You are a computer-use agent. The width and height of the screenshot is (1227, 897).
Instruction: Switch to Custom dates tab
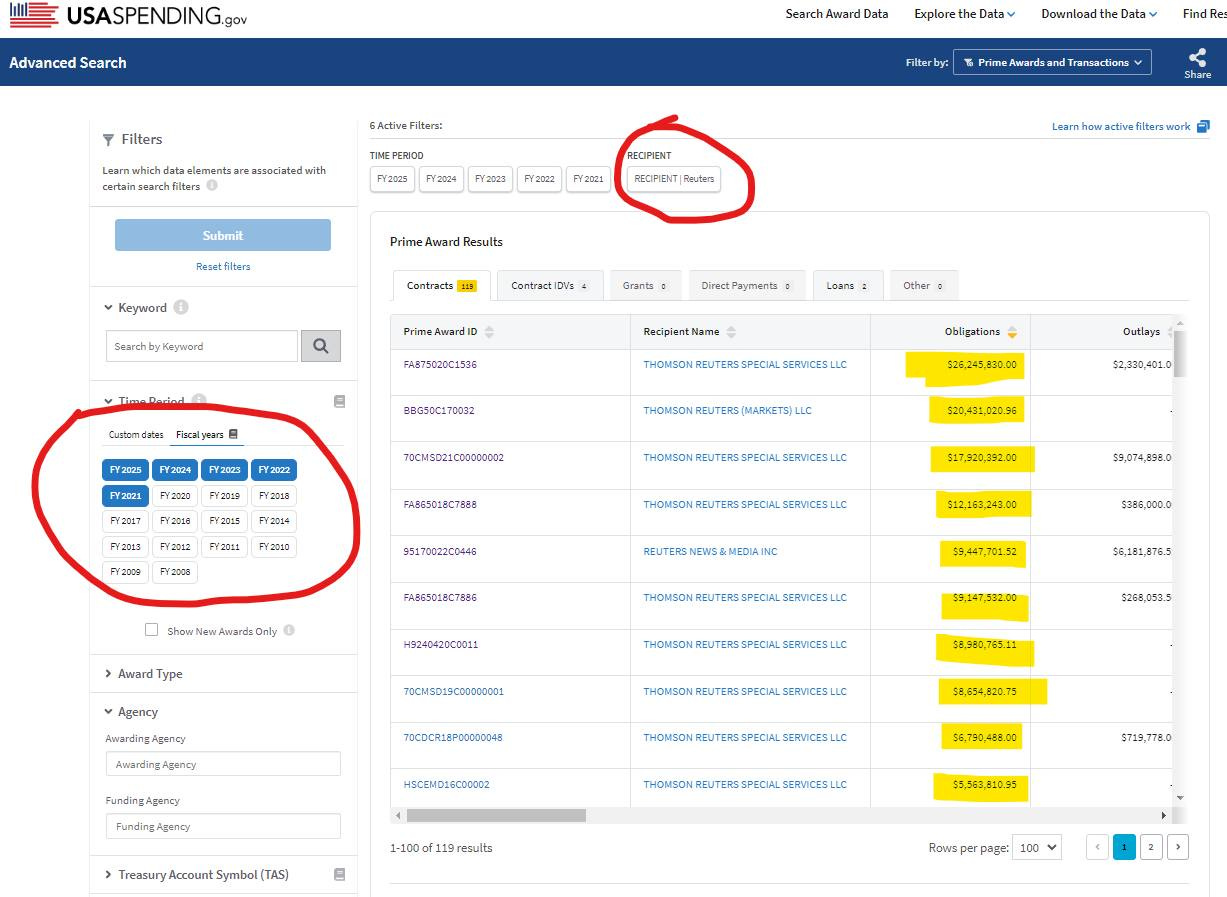coord(136,435)
